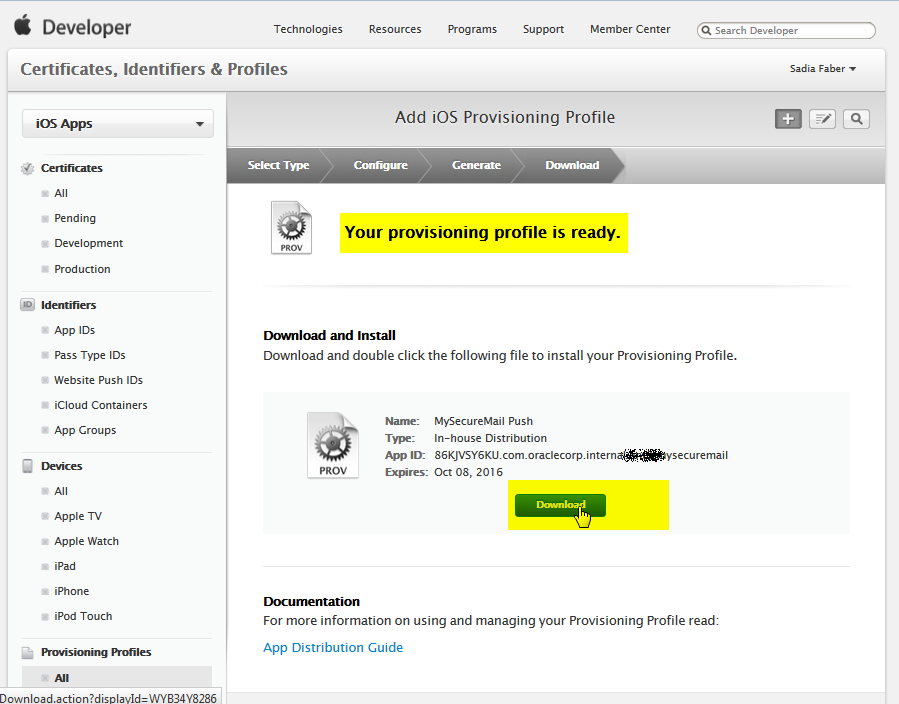The image size is (899, 704).
Task: Click the small PROV file icon near ready message
Action: [x=291, y=228]
